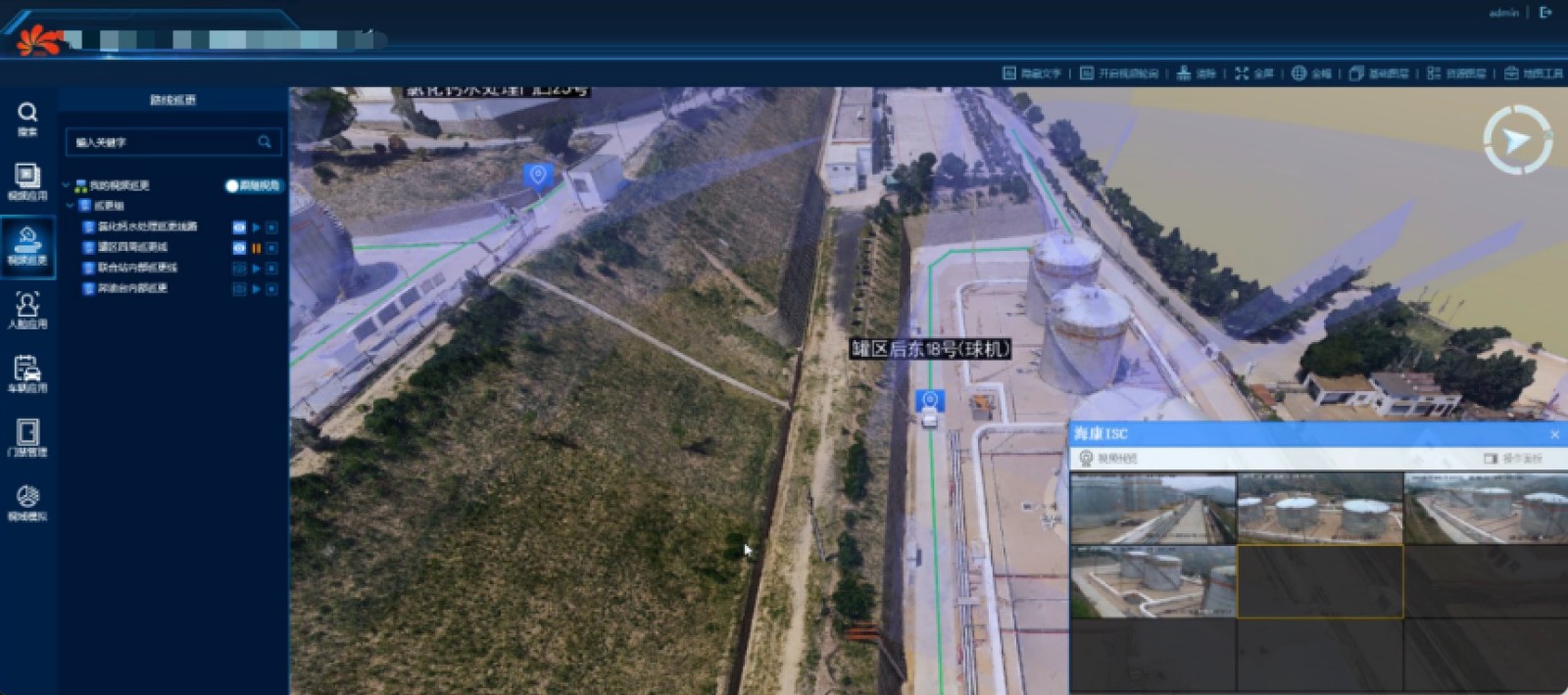This screenshot has height=695, width=1568.
Task: Collapse the root video patrol tree node
Action: click(x=66, y=185)
